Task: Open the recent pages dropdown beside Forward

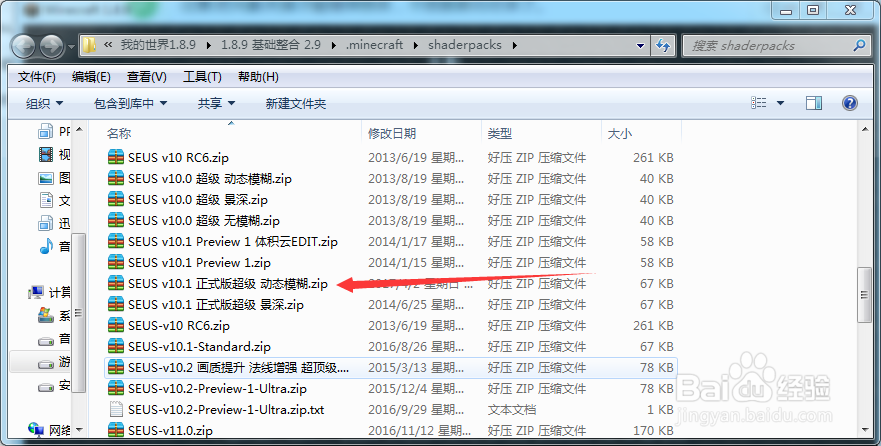Action: (71, 47)
